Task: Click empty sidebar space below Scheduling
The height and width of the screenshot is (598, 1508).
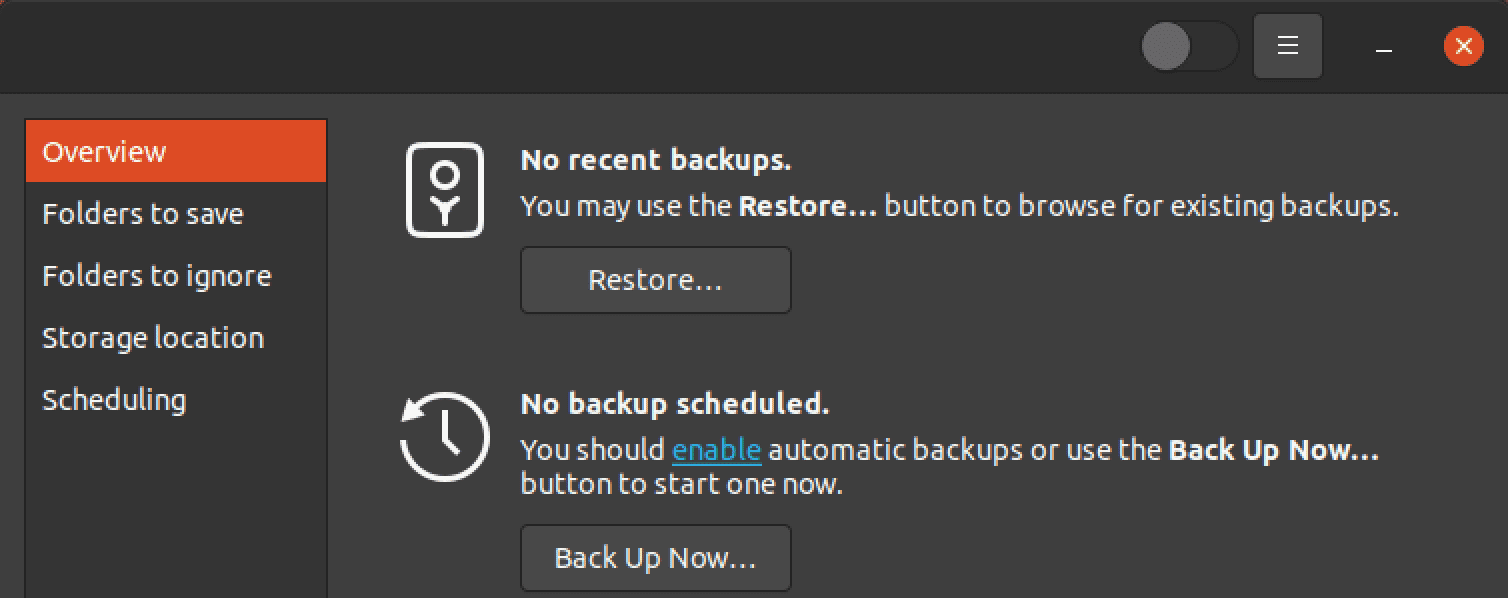Action: [x=176, y=510]
